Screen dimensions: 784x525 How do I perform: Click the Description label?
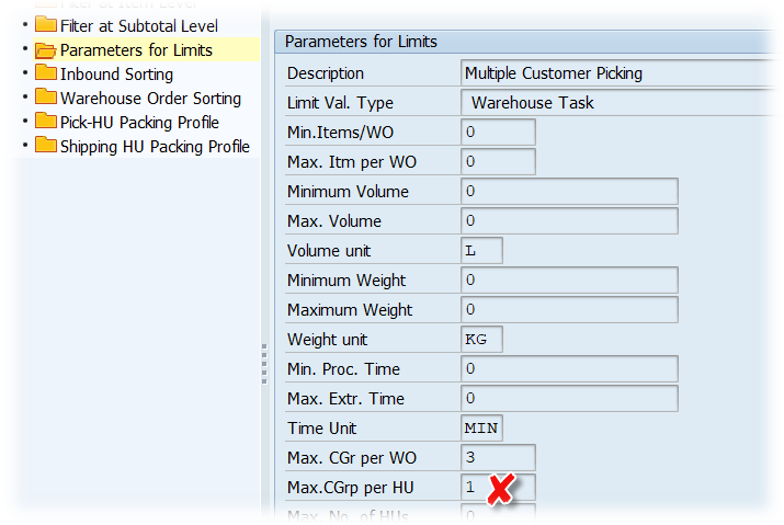326,74
